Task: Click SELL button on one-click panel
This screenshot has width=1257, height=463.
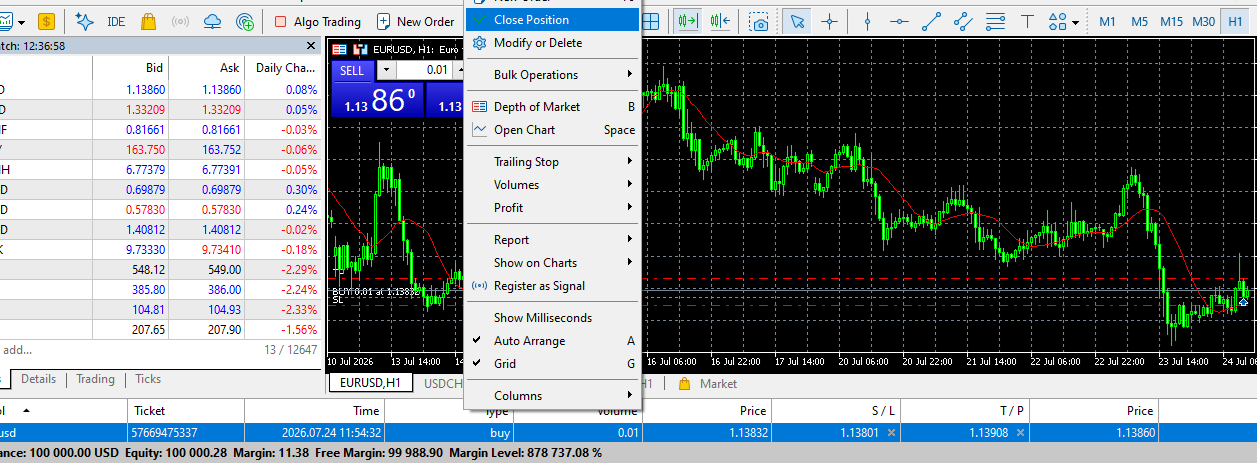Action: (352, 70)
